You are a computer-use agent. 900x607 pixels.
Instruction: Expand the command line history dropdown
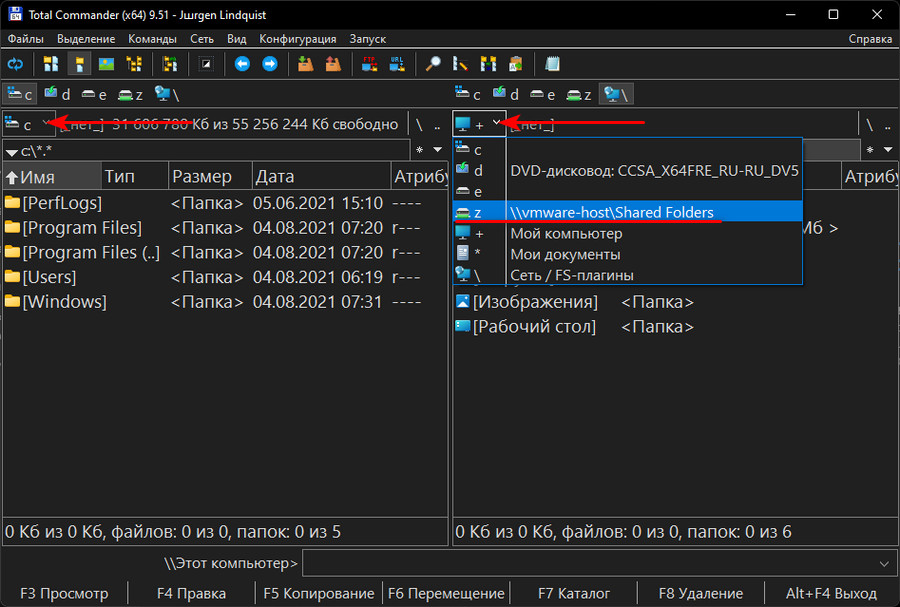point(884,563)
